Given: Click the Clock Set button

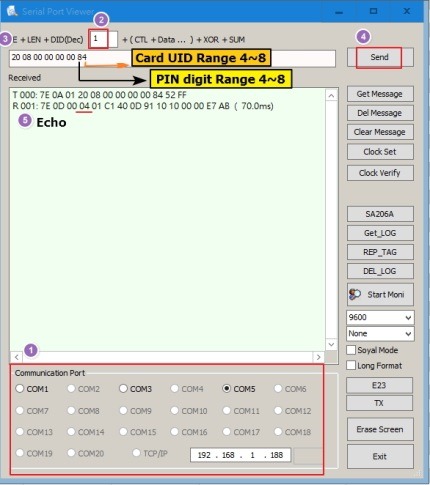Looking at the screenshot, I should [x=380, y=152].
